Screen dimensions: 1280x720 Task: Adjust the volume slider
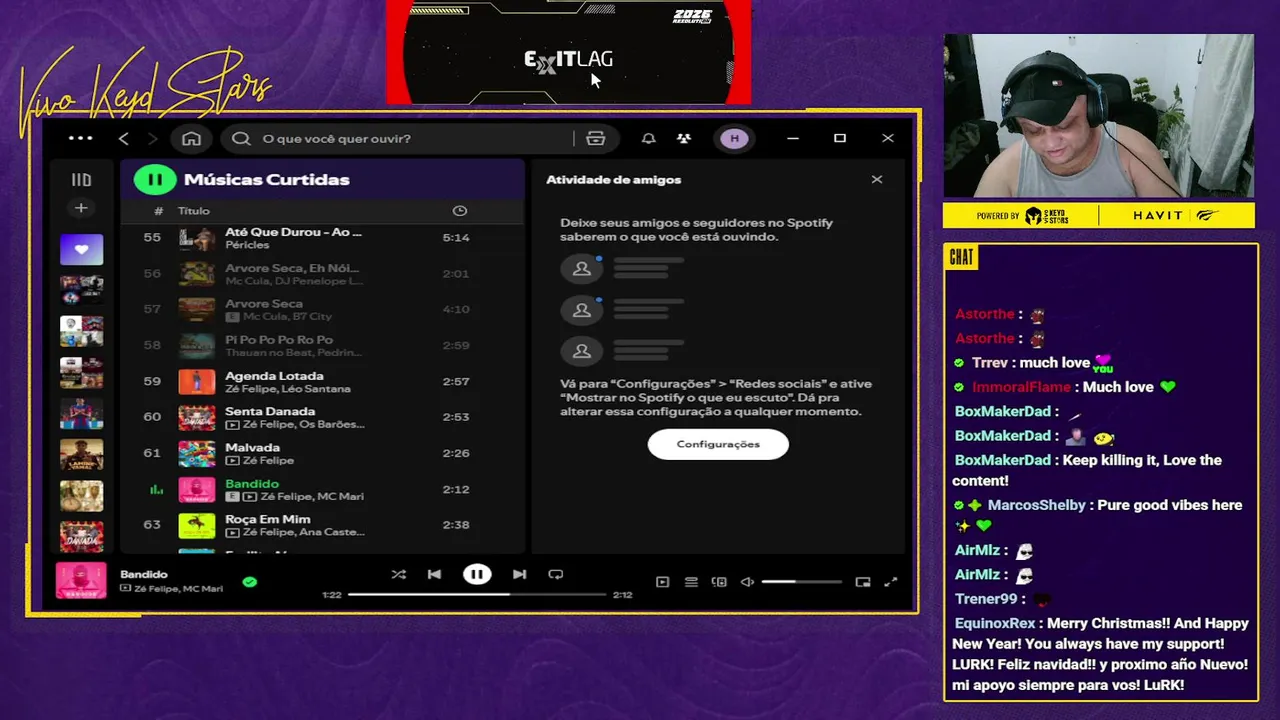tap(802, 582)
